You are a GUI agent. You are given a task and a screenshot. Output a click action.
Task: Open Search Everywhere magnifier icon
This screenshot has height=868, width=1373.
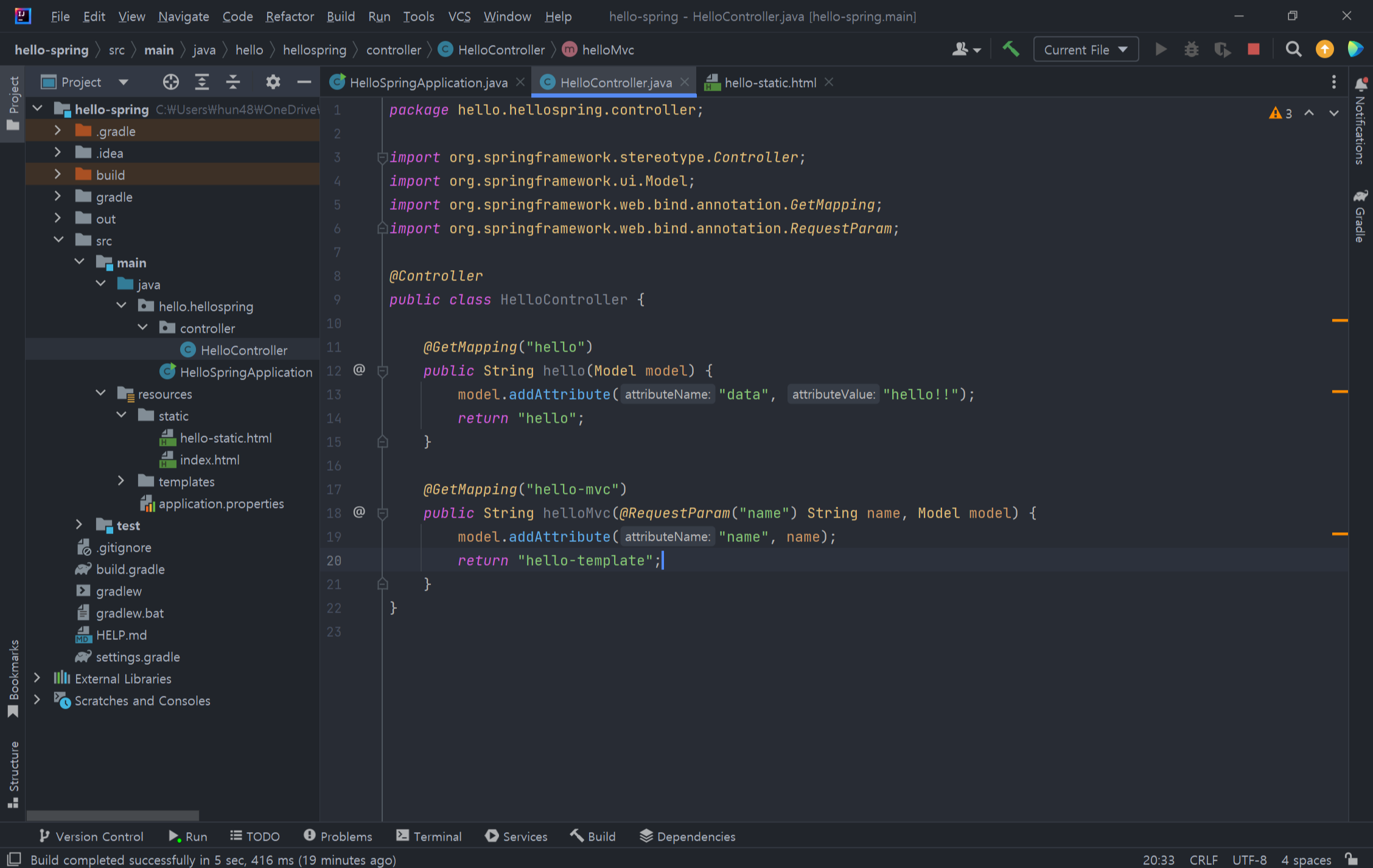pyautogui.click(x=1293, y=49)
